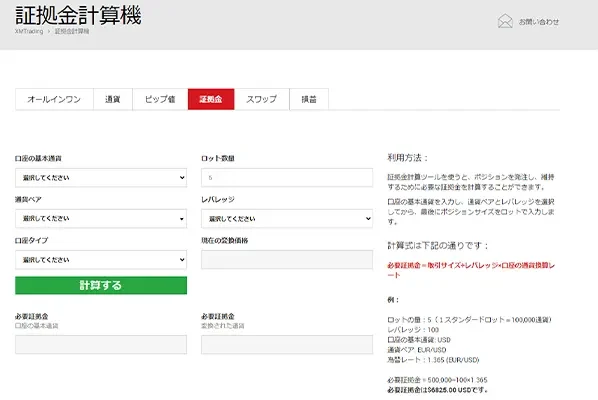The image size is (598, 400).
Task: Open the お問い合わせ contact link
Action: pyautogui.click(x=539, y=22)
